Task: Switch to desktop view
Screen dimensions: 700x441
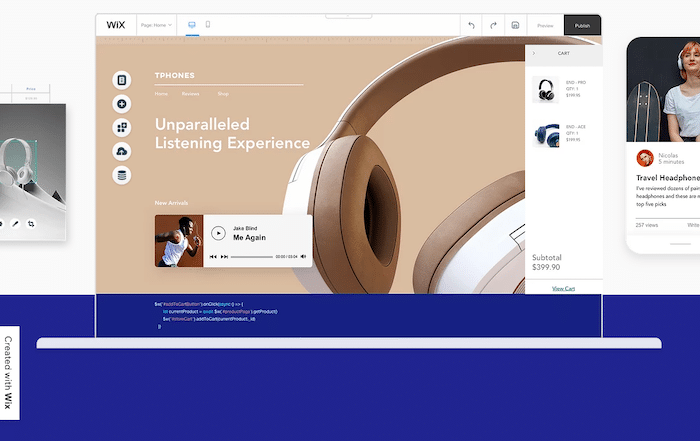Action: [192, 25]
